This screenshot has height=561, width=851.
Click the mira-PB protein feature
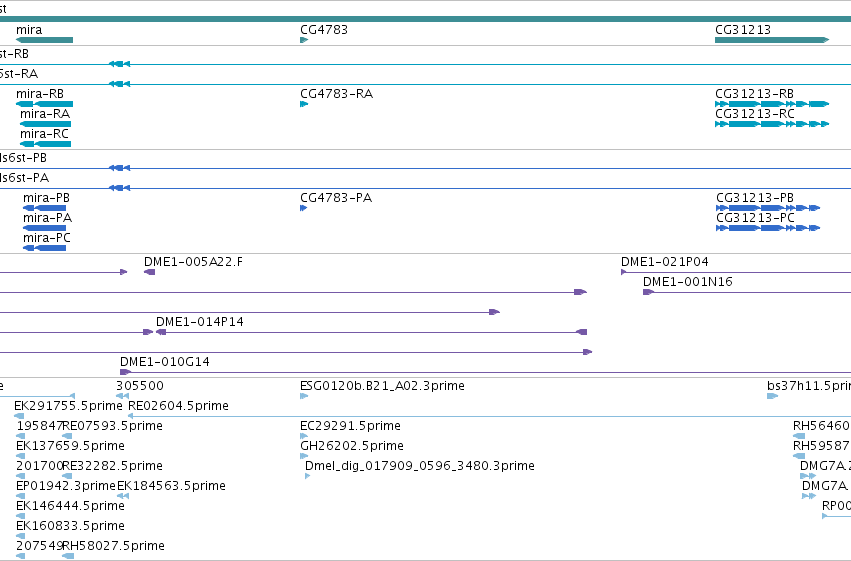(45, 208)
